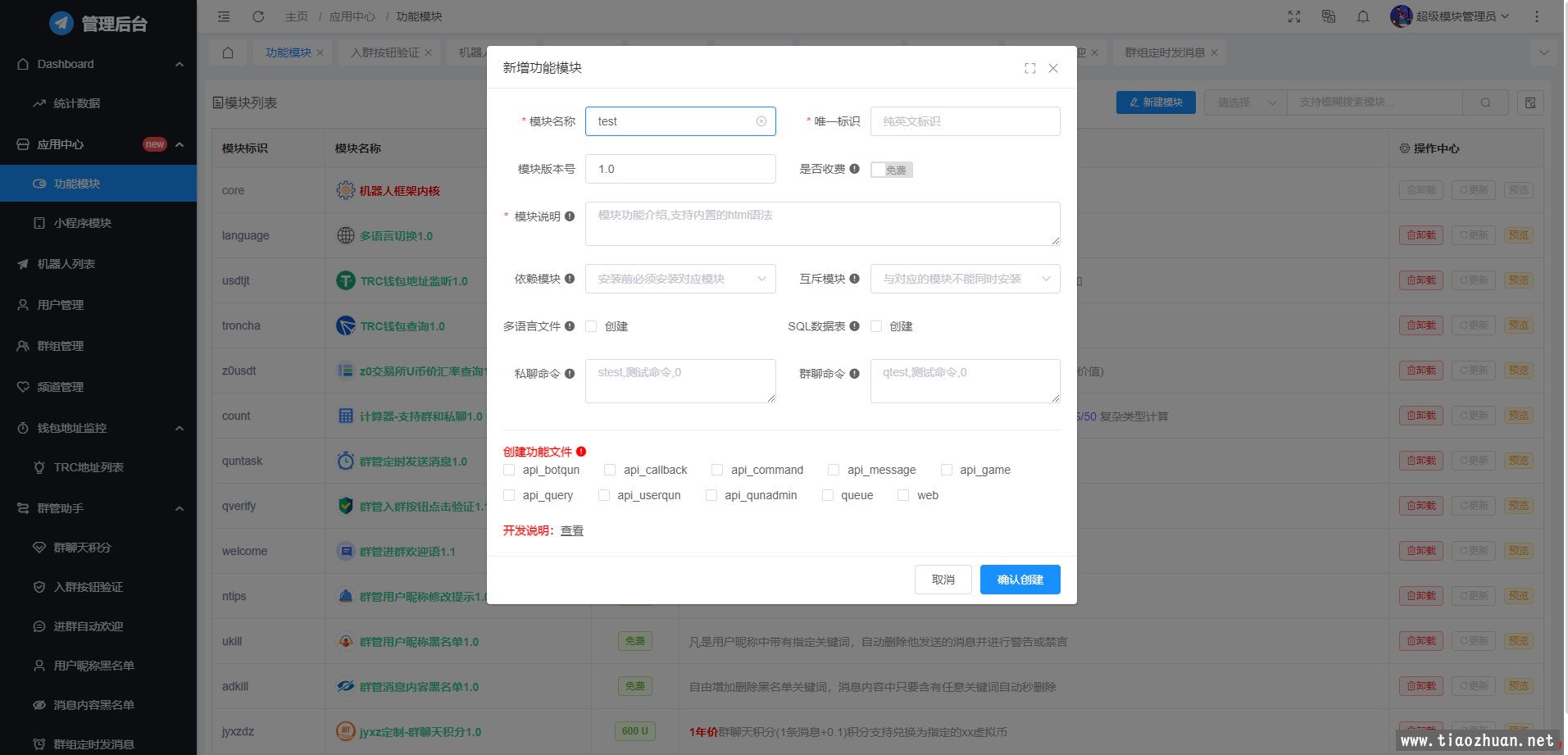Open the 开发说明 查看 link
This screenshot has height=755, width=1568.
572,531
